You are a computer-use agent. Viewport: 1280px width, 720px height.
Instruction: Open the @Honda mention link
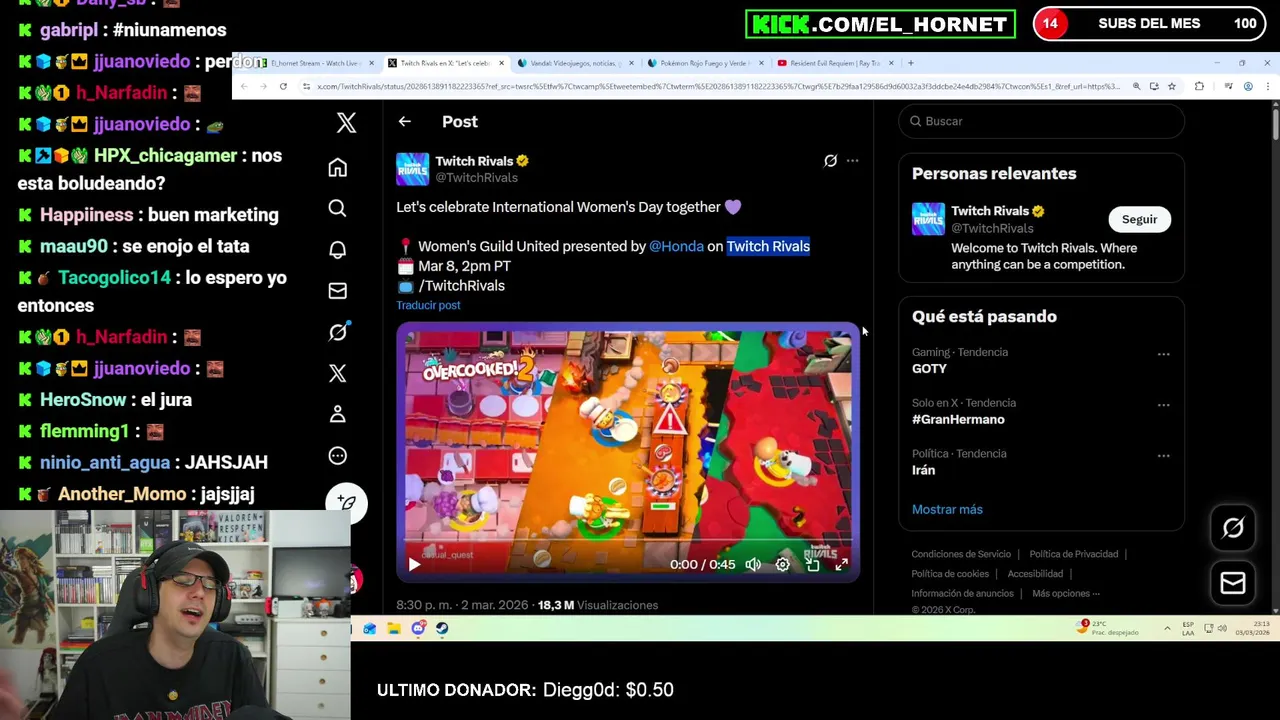pyautogui.click(x=676, y=246)
